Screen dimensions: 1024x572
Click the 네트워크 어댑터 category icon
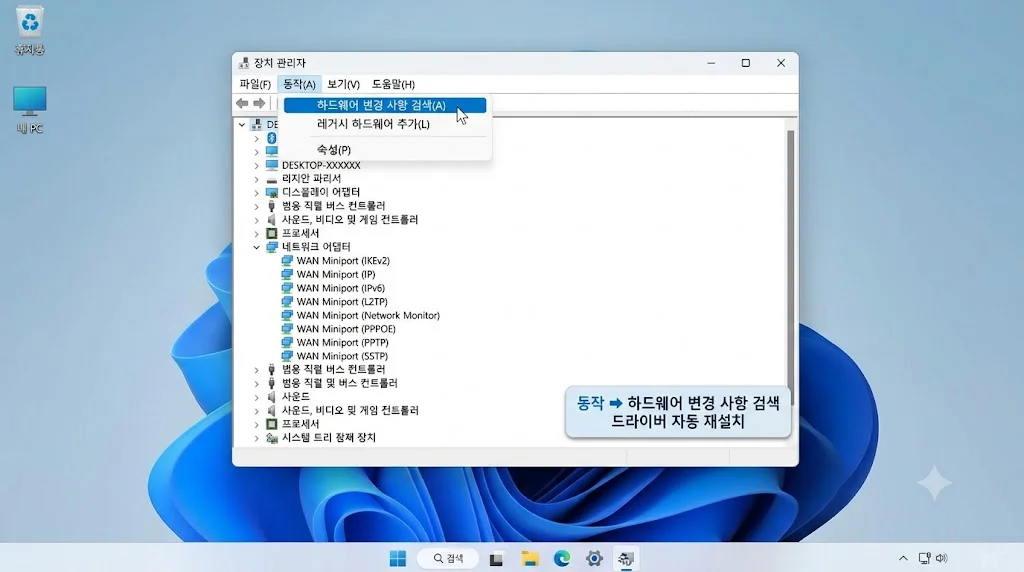pos(272,247)
